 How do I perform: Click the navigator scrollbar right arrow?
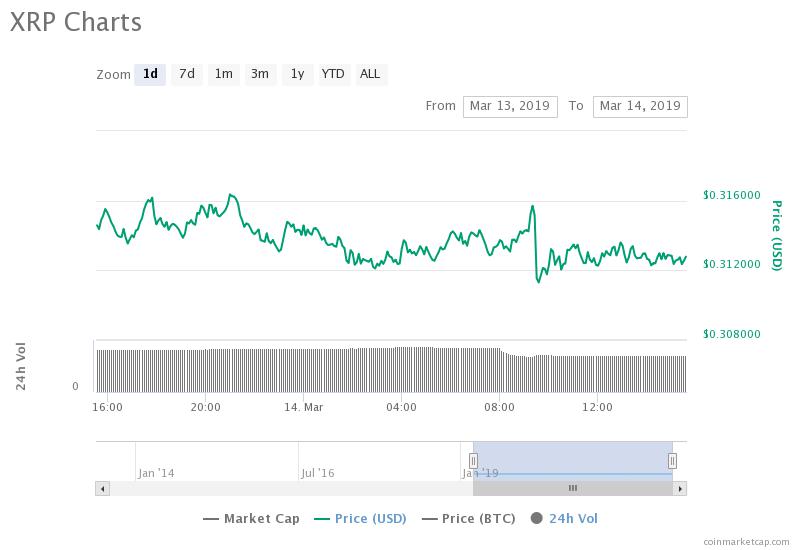[x=680, y=489]
